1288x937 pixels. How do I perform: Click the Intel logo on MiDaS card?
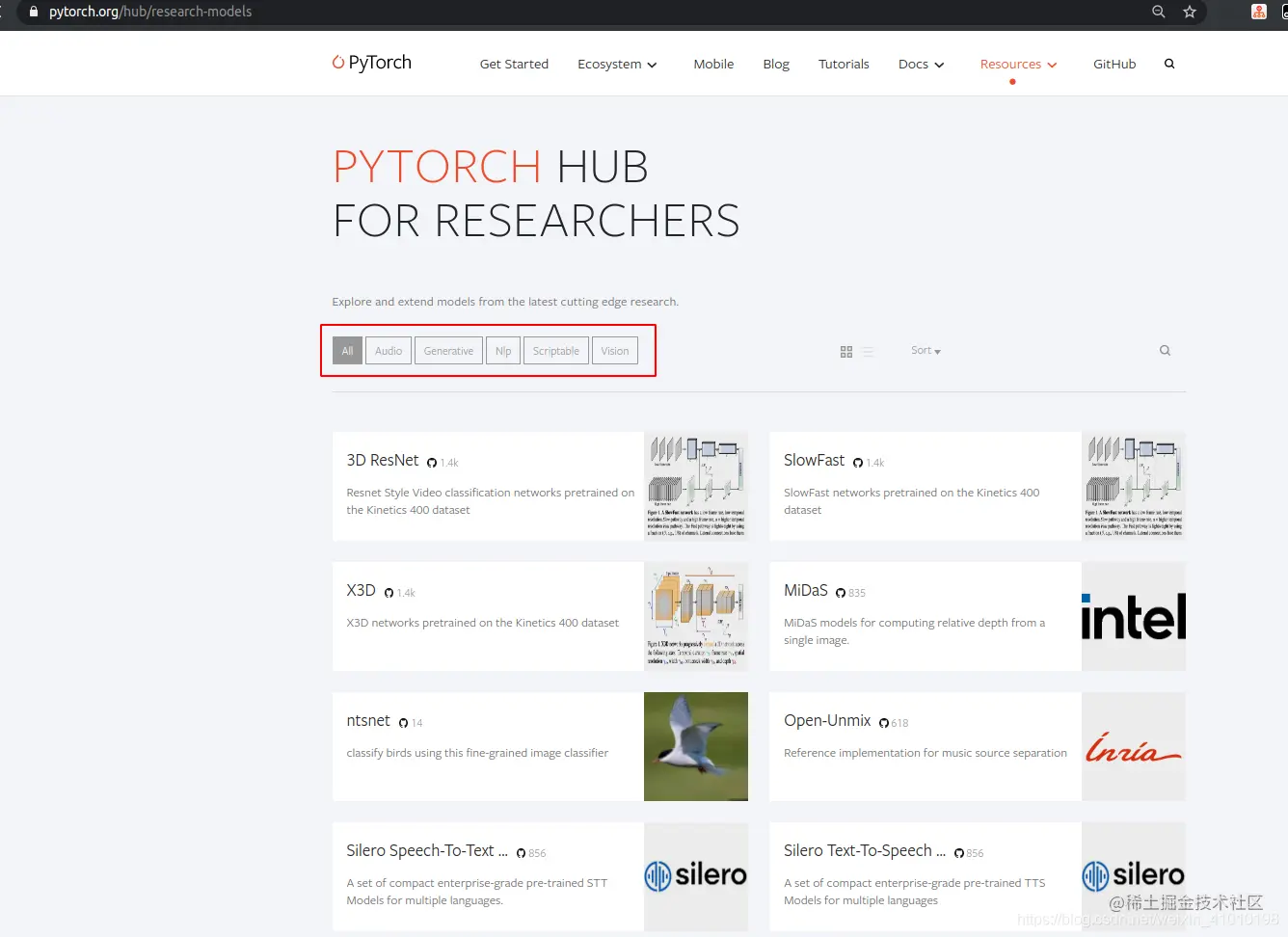coord(1134,617)
